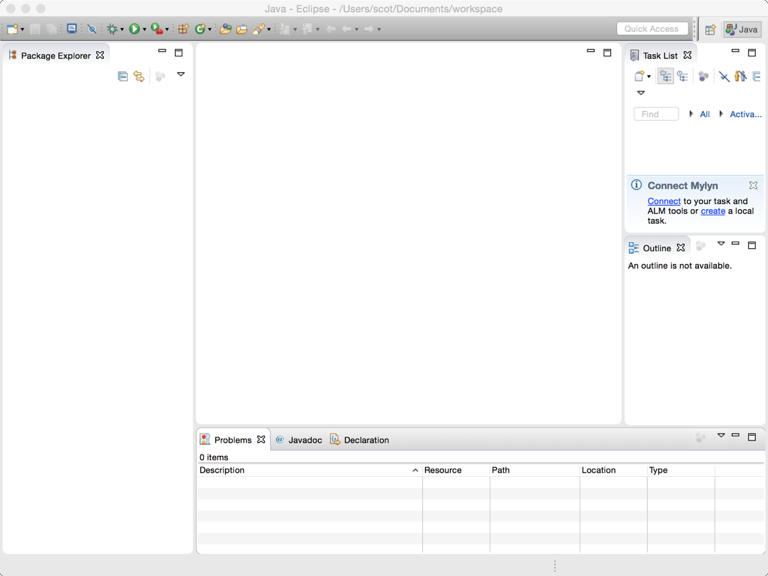Select the Outline tab
Screen dimensions: 768x576
pos(657,248)
